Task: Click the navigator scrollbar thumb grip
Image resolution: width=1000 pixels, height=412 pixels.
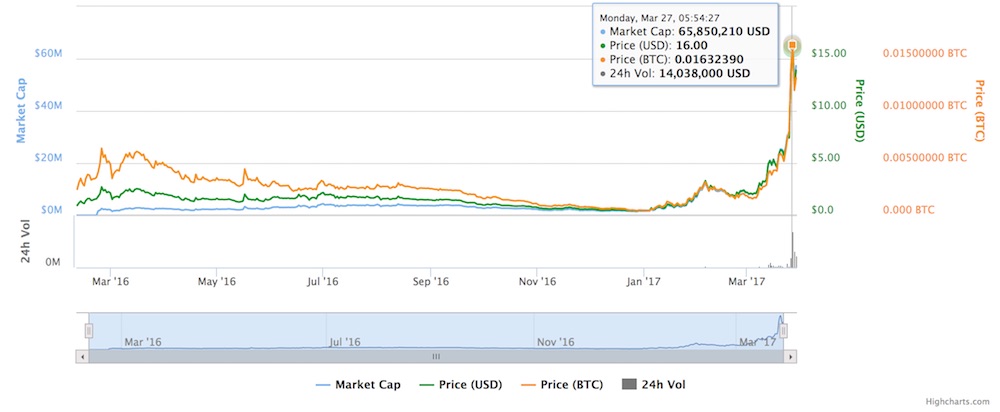Action: click(436, 357)
